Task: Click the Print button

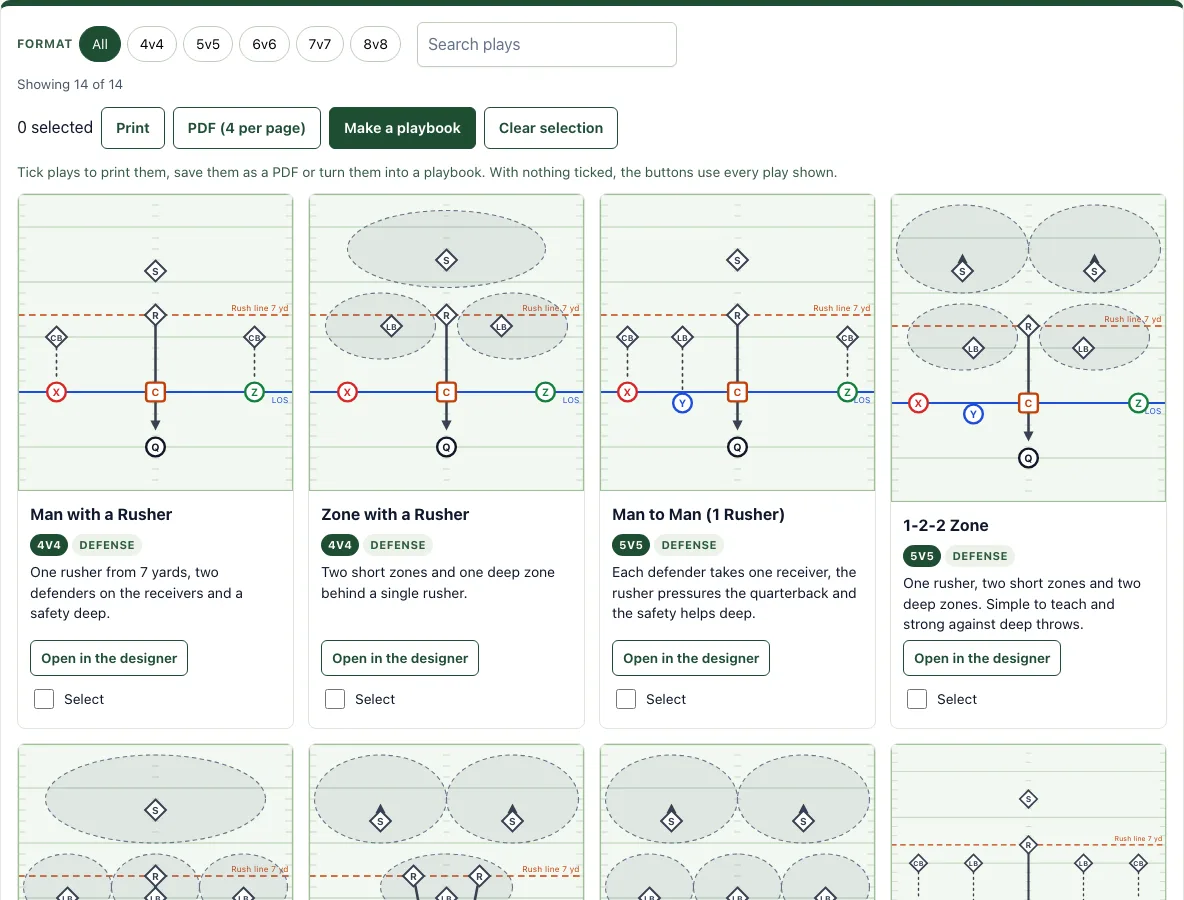Action: pyautogui.click(x=133, y=128)
